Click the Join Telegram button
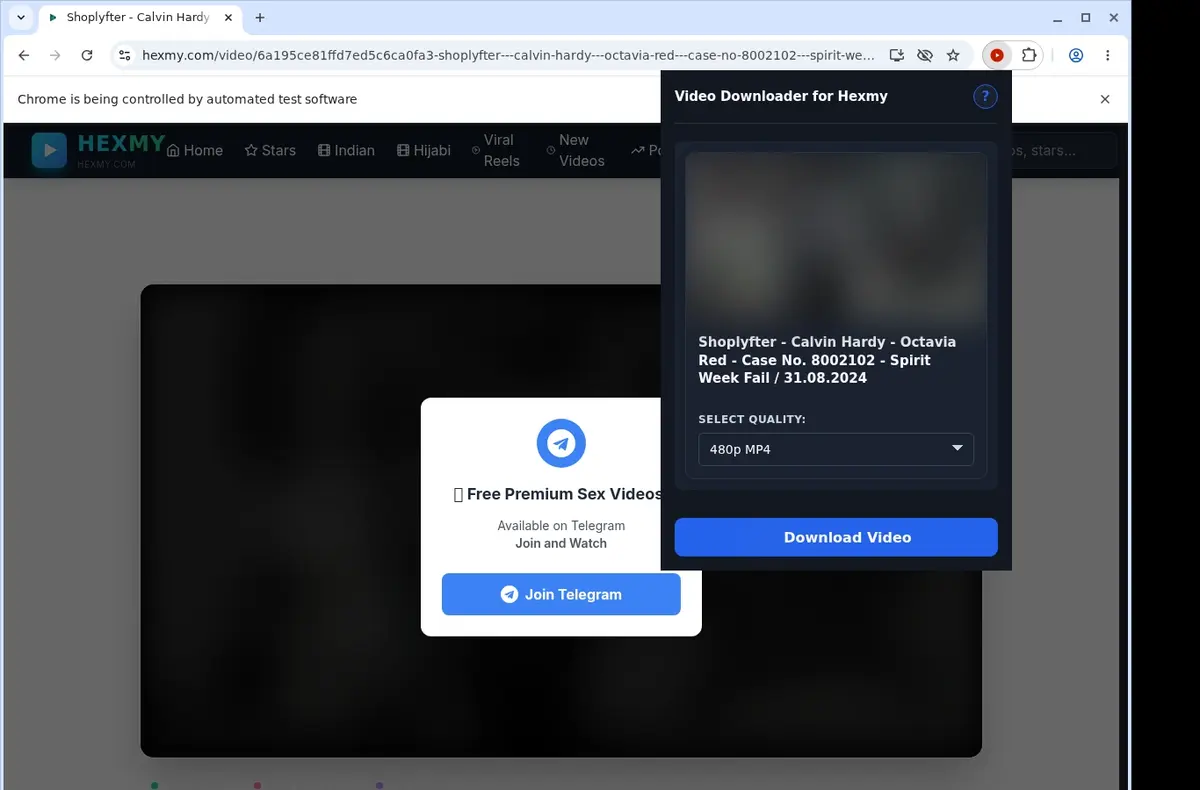This screenshot has width=1200, height=790. 561,594
